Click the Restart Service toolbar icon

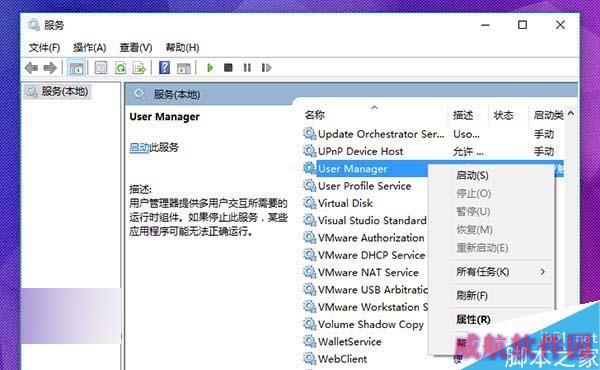coord(266,68)
